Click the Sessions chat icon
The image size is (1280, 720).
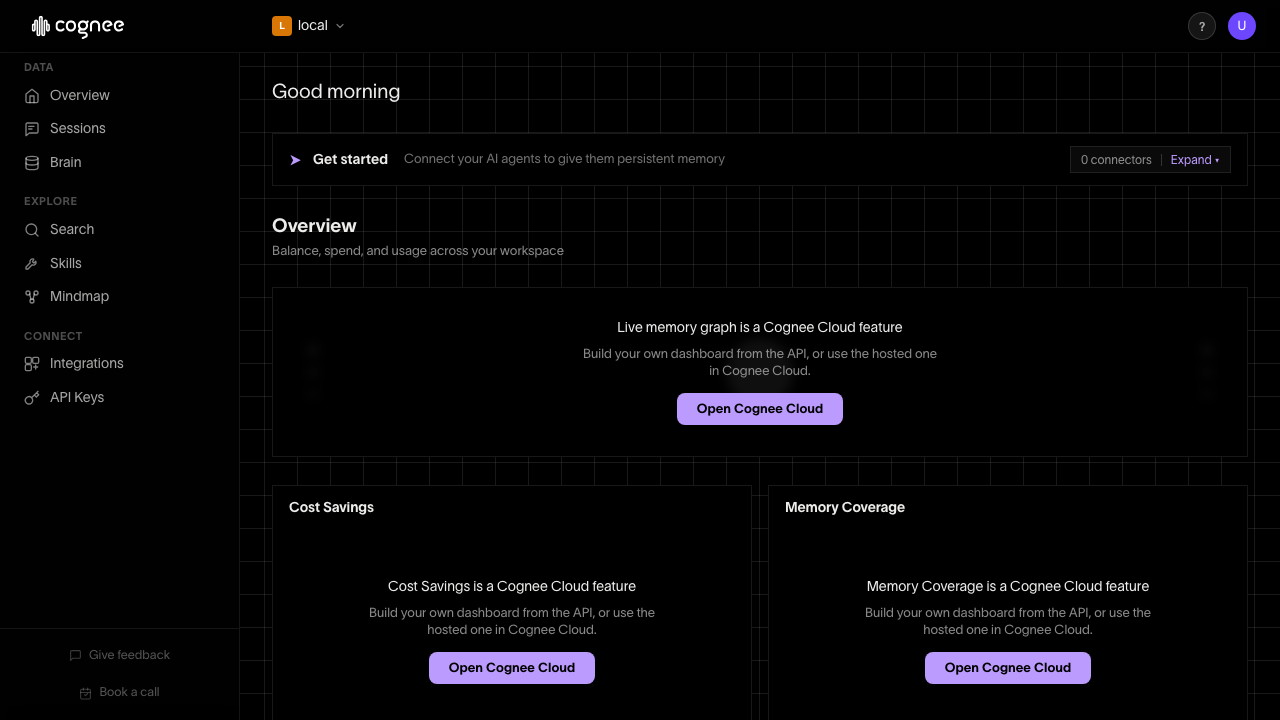32,129
